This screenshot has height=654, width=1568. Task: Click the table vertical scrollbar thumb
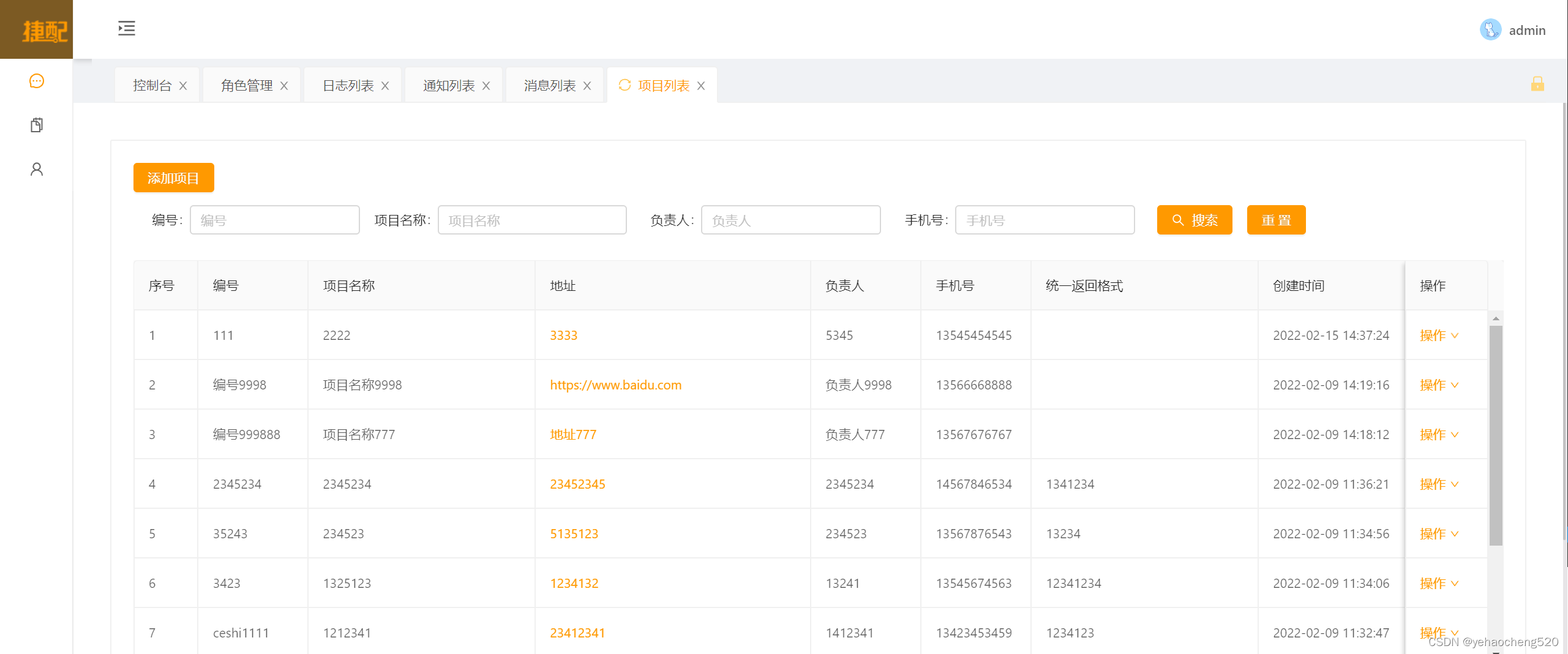1496,435
